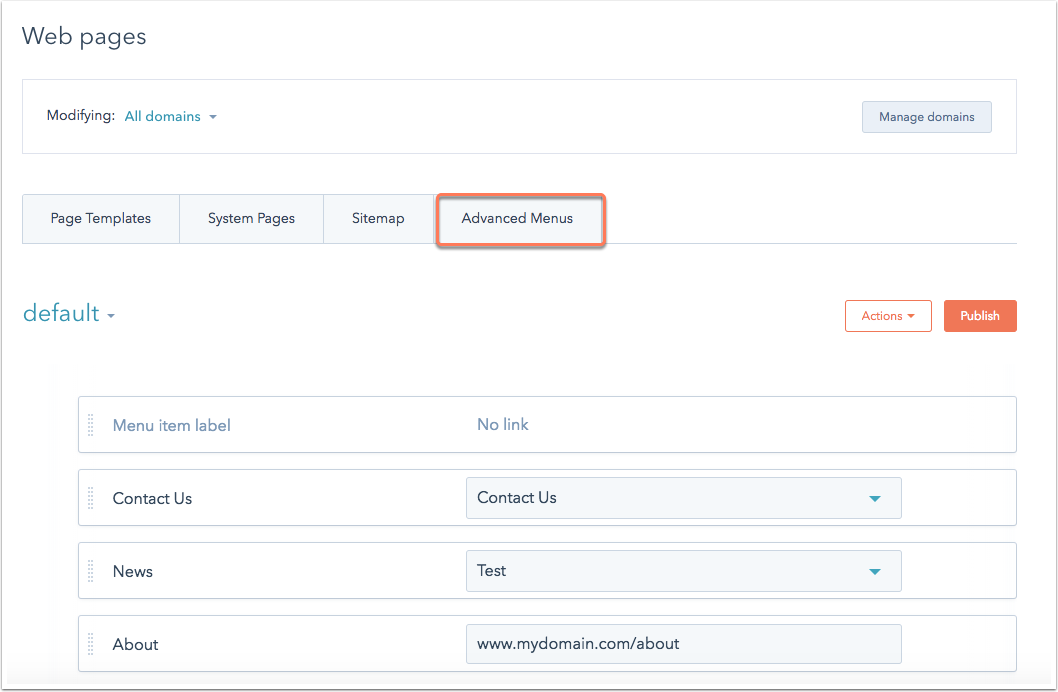Click drag handle for Menu item label row
The image size is (1058, 692).
91,425
